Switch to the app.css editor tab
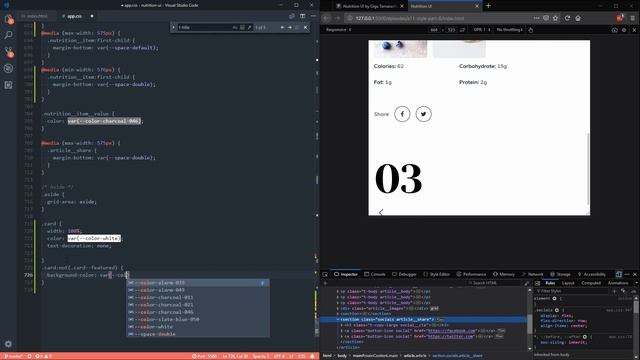 tap(77, 16)
